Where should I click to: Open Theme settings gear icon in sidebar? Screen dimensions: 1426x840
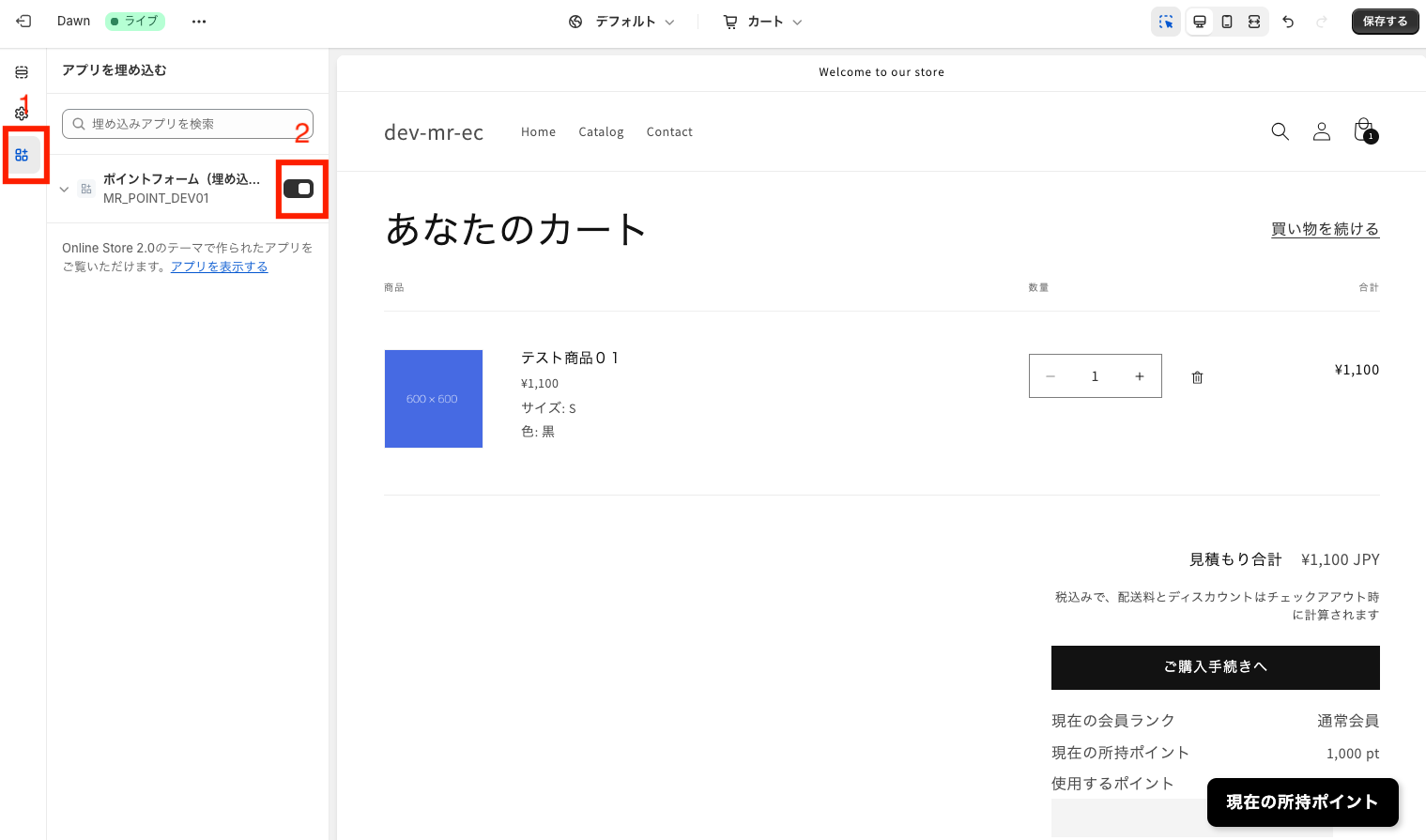[22, 114]
